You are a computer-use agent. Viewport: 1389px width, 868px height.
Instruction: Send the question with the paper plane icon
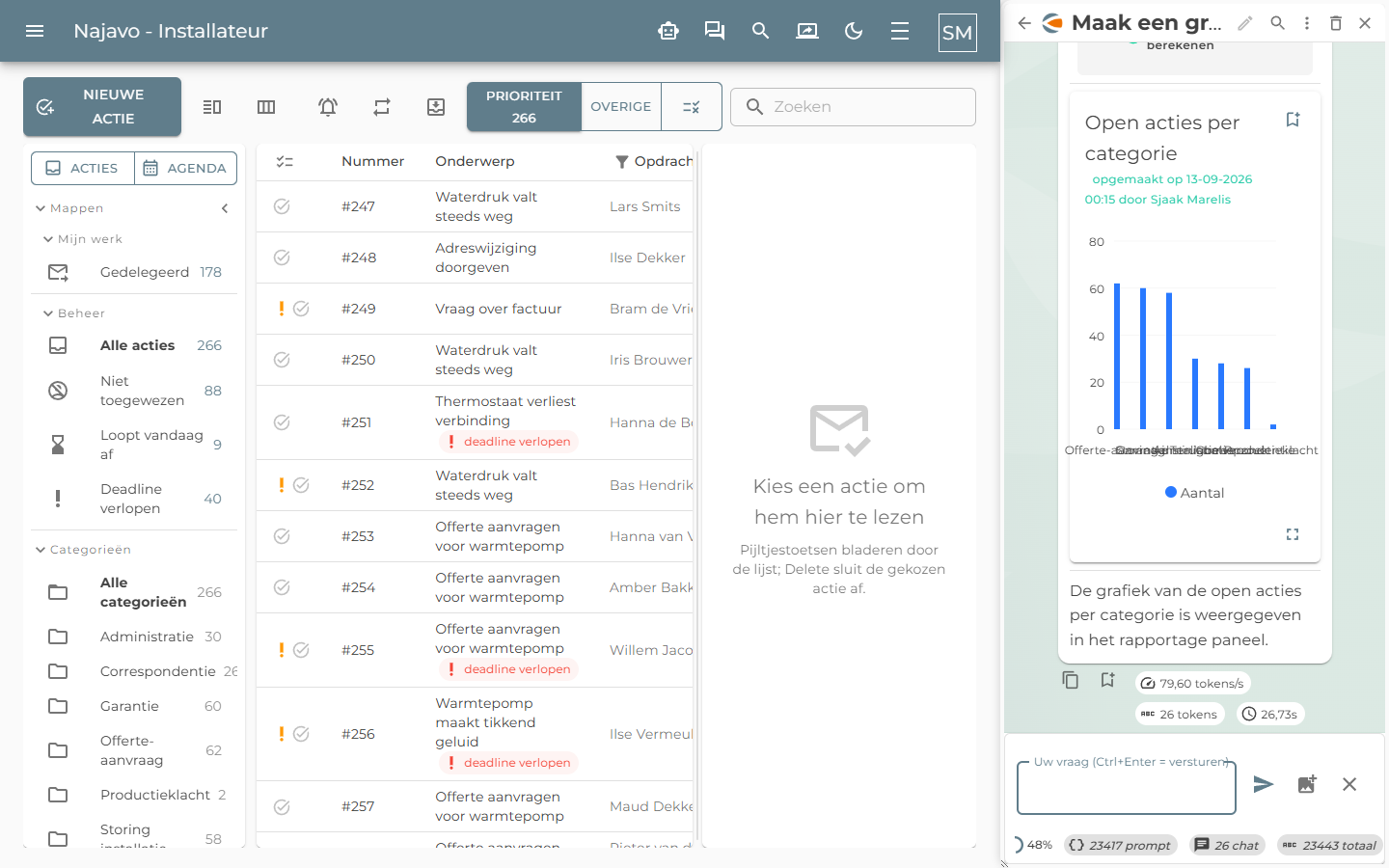(1264, 784)
